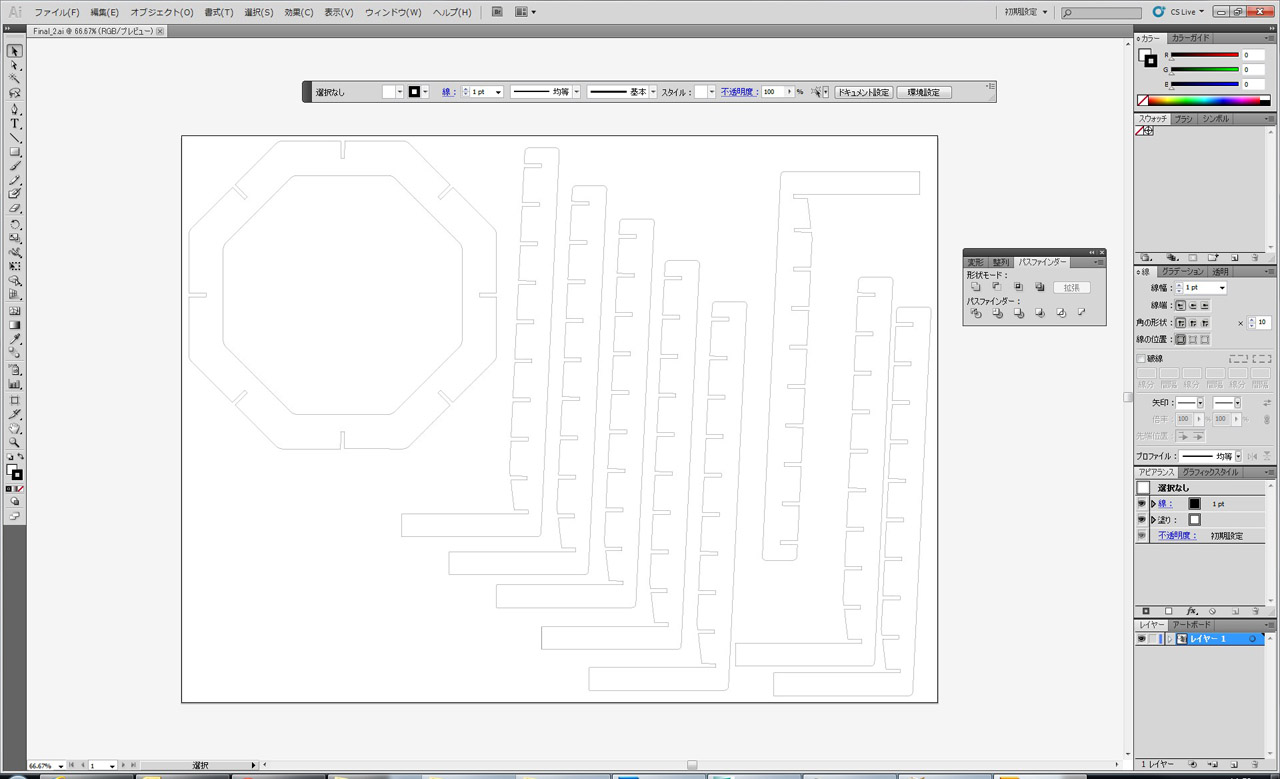Open the 初期設定 workspace switcher dropdown

1025,12
